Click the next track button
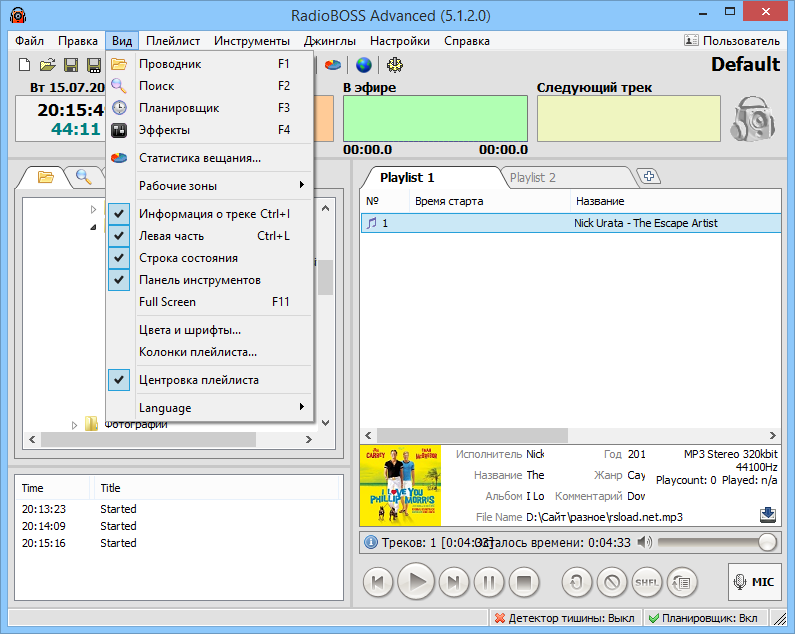The width and height of the screenshot is (795, 634). (x=454, y=582)
